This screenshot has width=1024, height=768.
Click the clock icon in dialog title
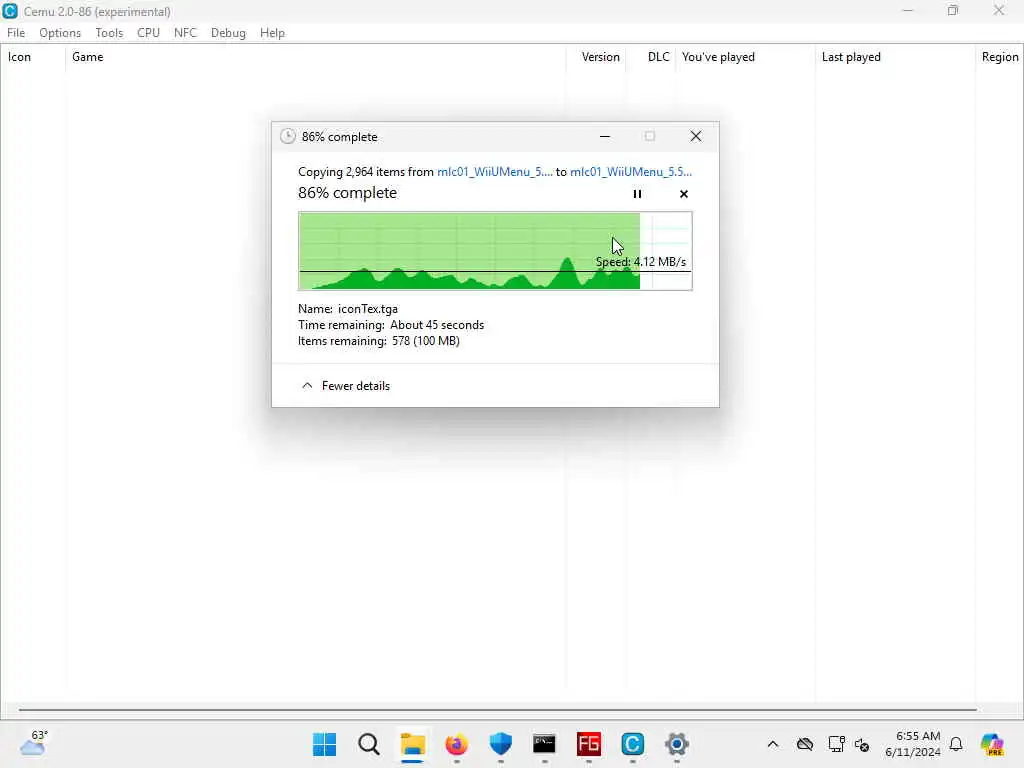(x=287, y=136)
